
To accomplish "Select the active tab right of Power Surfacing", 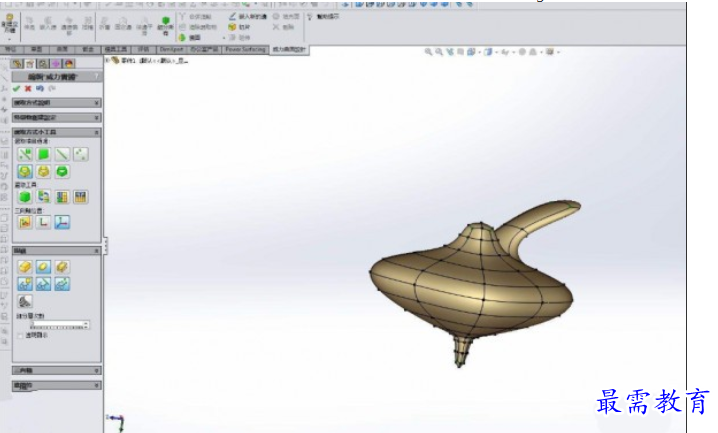I will pyautogui.click(x=289, y=49).
